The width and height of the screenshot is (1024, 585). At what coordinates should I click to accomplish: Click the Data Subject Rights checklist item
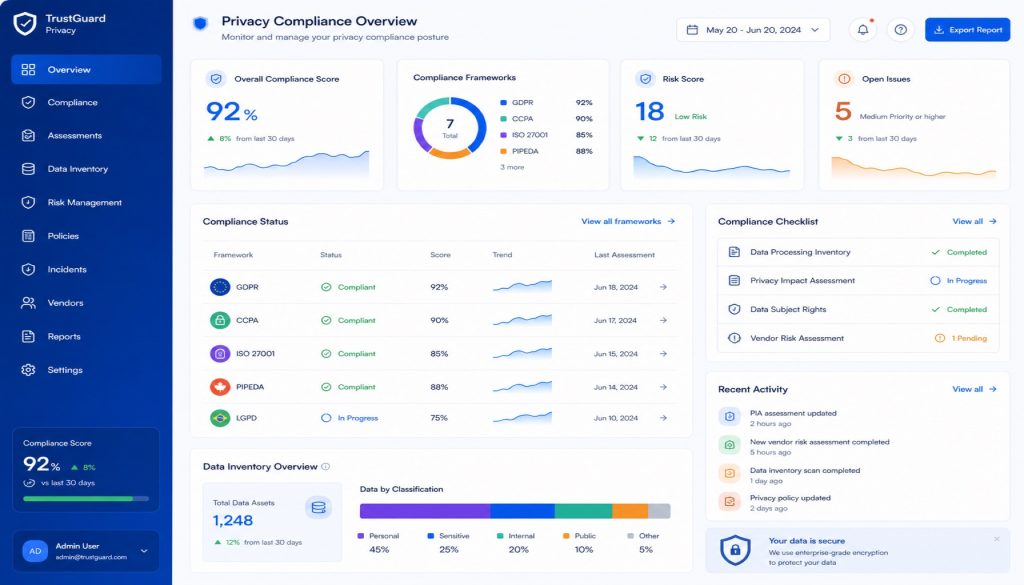[x=858, y=309]
